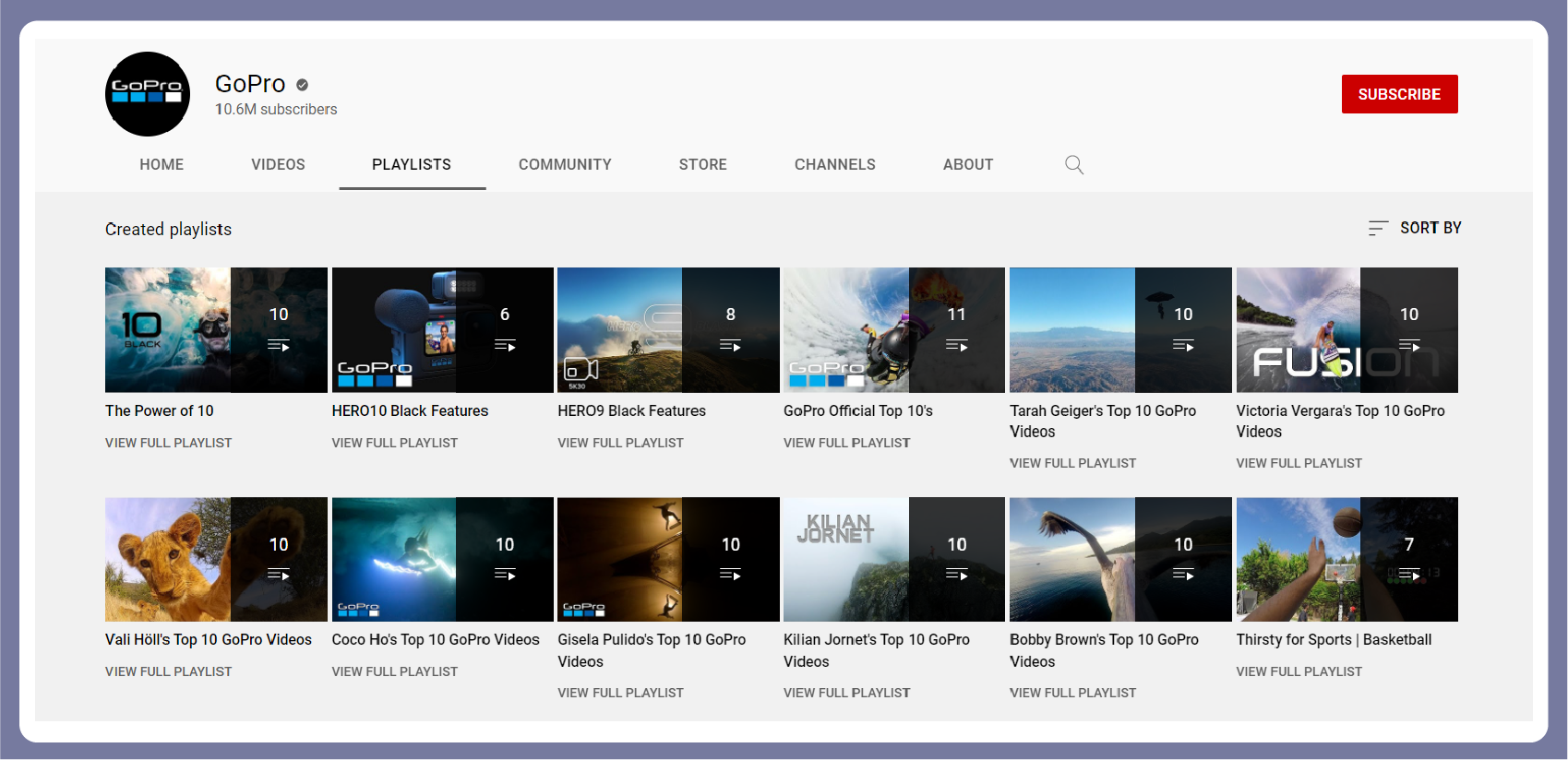Switch to the VIDEOS tab

[x=278, y=164]
